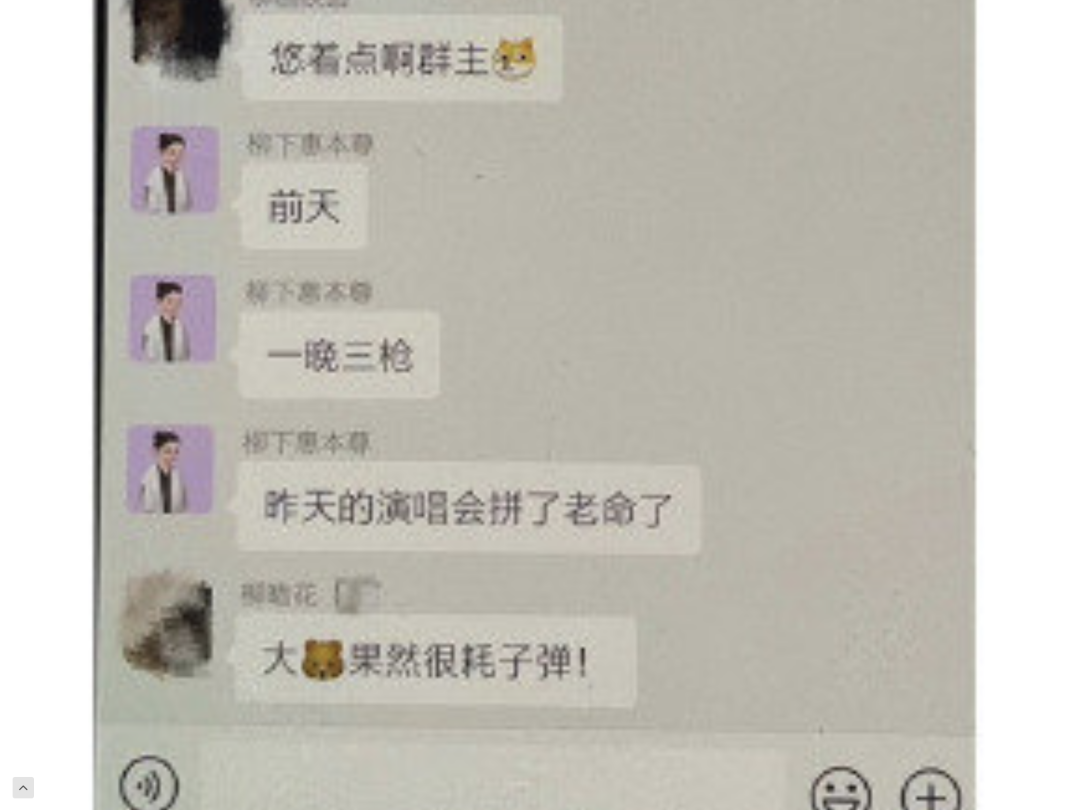Image resolution: width=1080 pixels, height=810 pixels.
Task: Select the message 果然很耗子弹
Action: click(x=436, y=661)
